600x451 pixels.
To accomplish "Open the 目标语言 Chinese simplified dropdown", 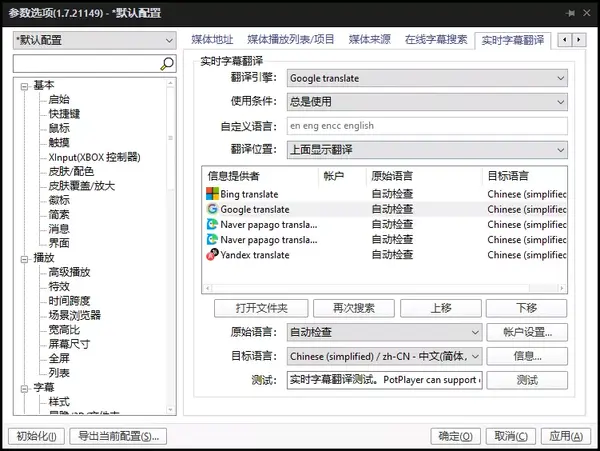I will [384, 356].
